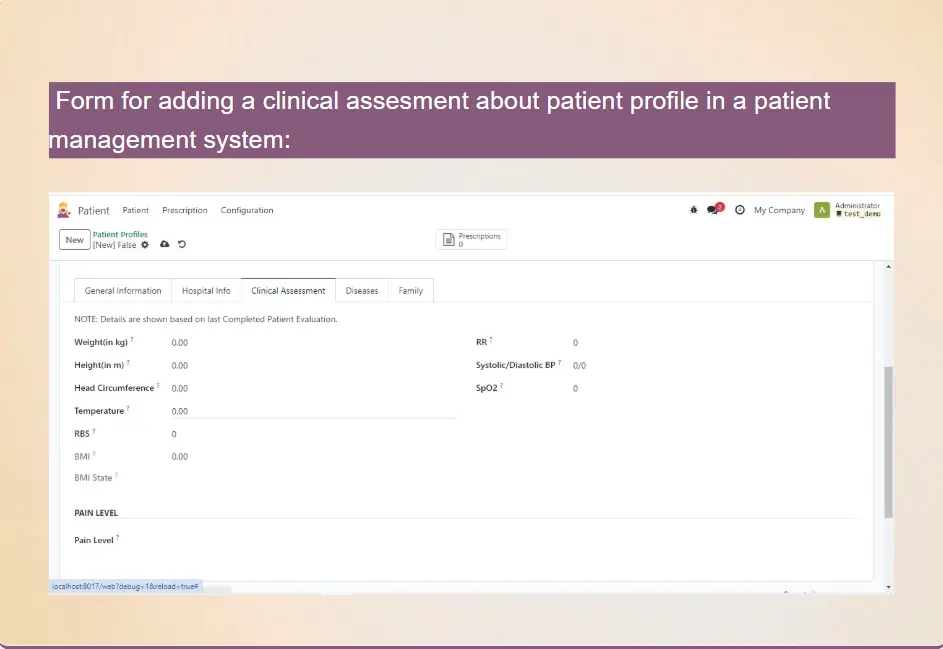Expand the Configuration menu
This screenshot has height=649, width=943.
coord(247,210)
